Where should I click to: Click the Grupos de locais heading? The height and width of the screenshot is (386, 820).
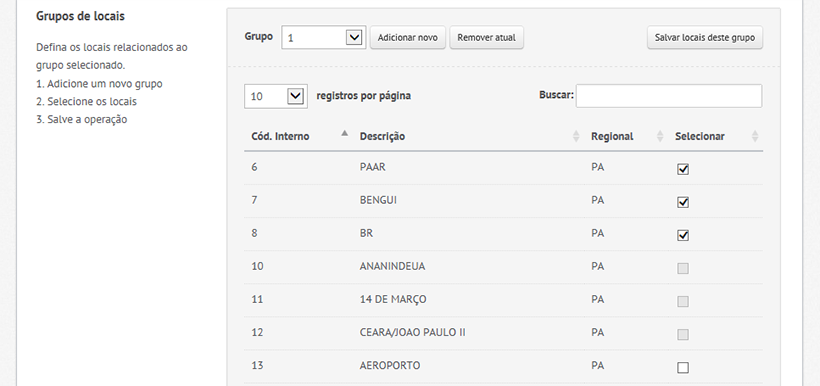80,16
